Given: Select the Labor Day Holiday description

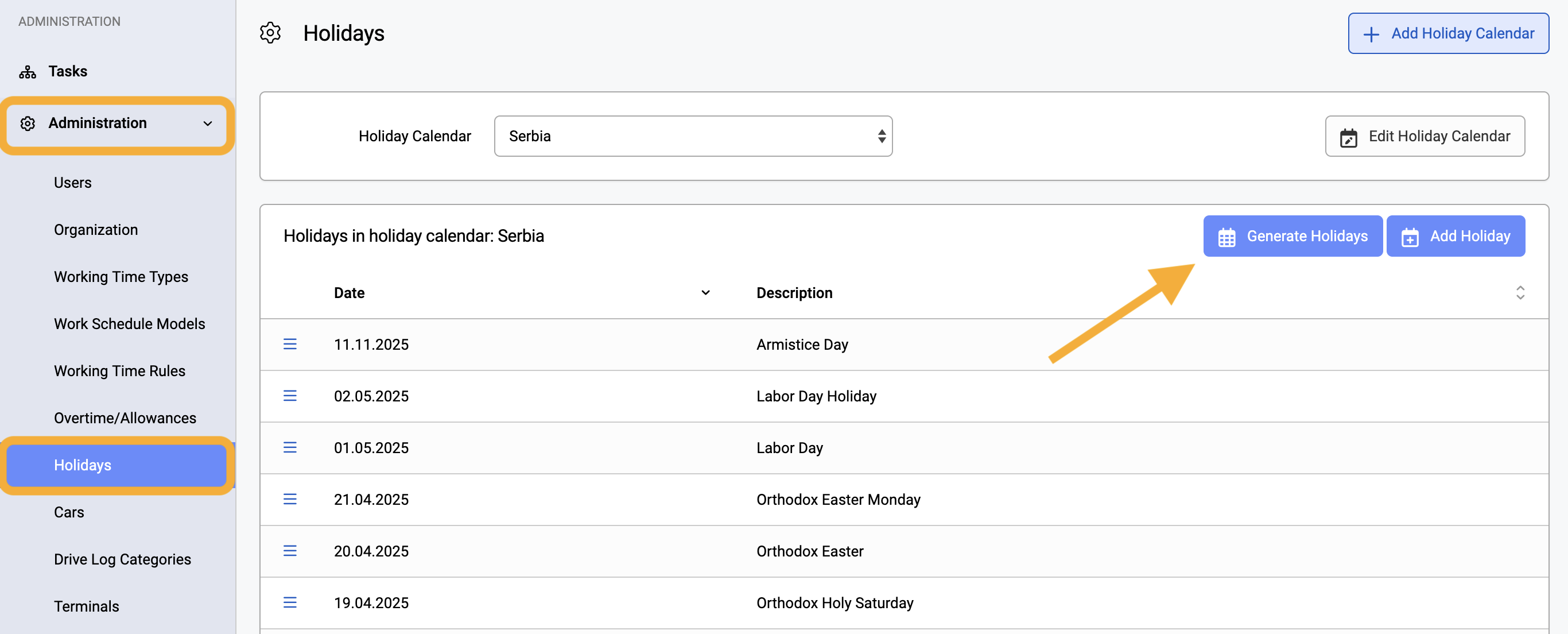Looking at the screenshot, I should [816, 396].
